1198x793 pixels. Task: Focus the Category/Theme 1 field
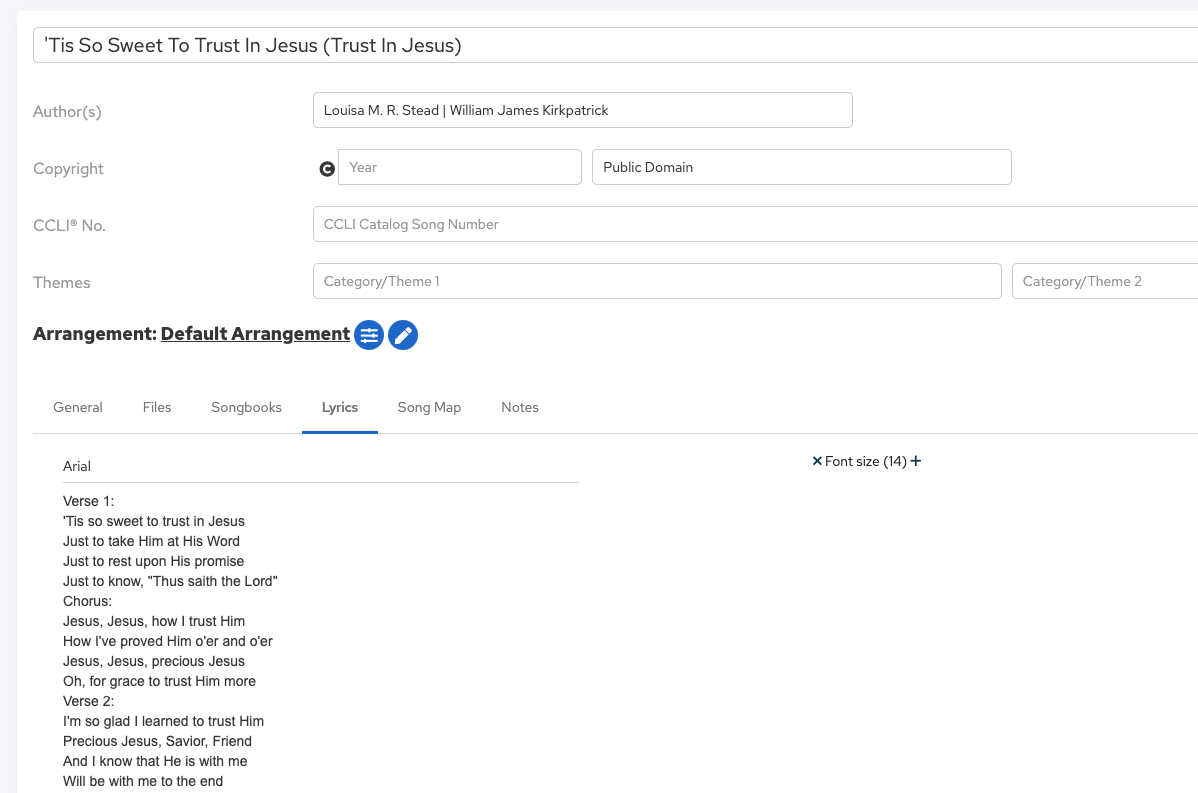coord(656,281)
